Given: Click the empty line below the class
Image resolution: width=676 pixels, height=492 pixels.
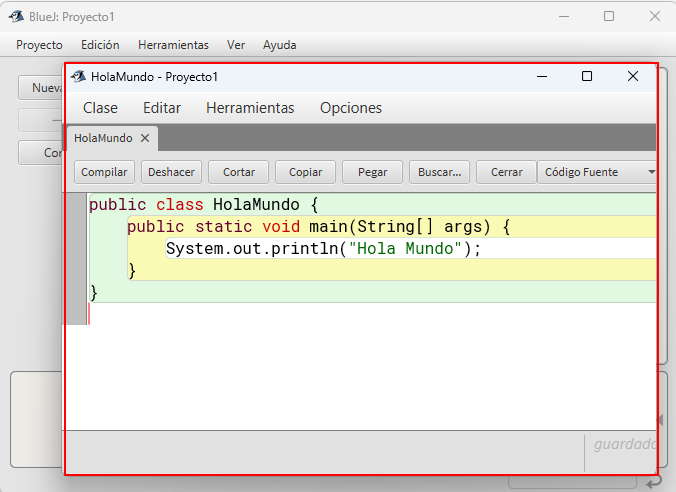Looking at the screenshot, I should pyautogui.click(x=372, y=314).
